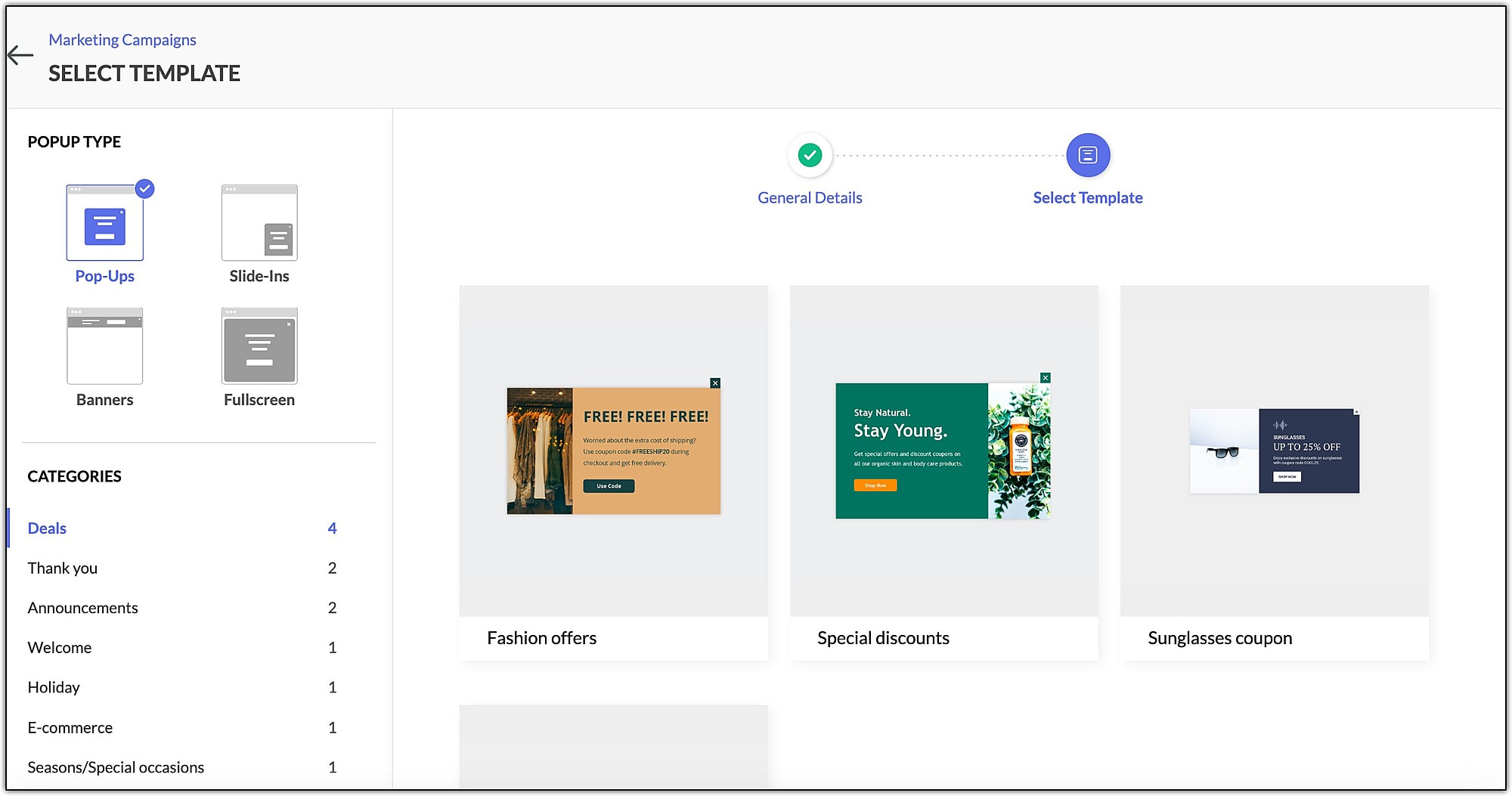
Task: Open the Holiday category
Action: point(182,688)
